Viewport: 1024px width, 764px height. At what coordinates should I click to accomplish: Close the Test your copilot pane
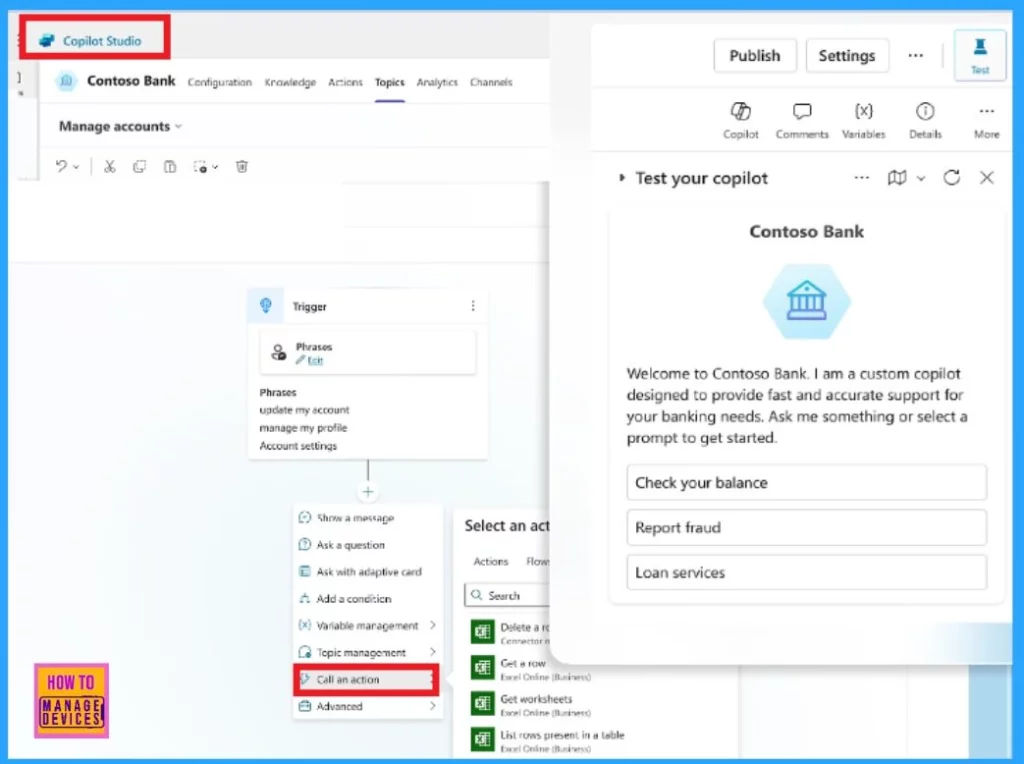point(987,178)
